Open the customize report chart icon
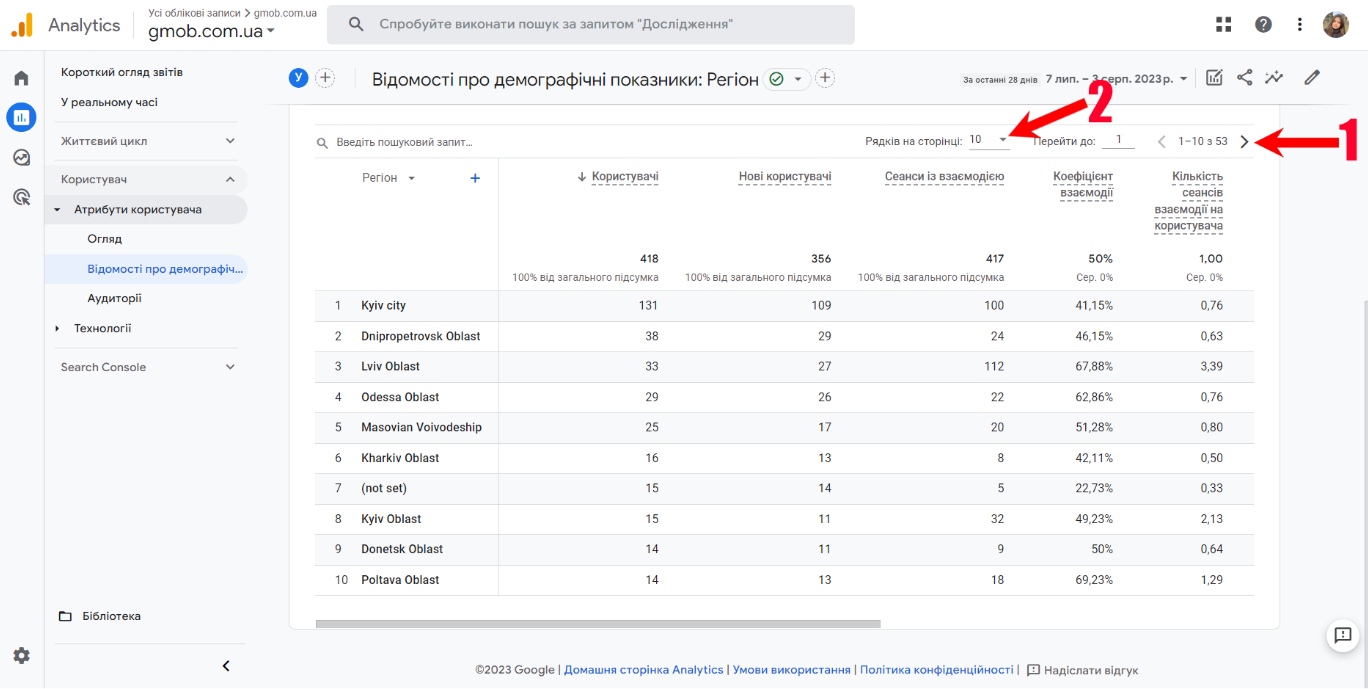This screenshot has height=689, width=1368. pos(1214,76)
